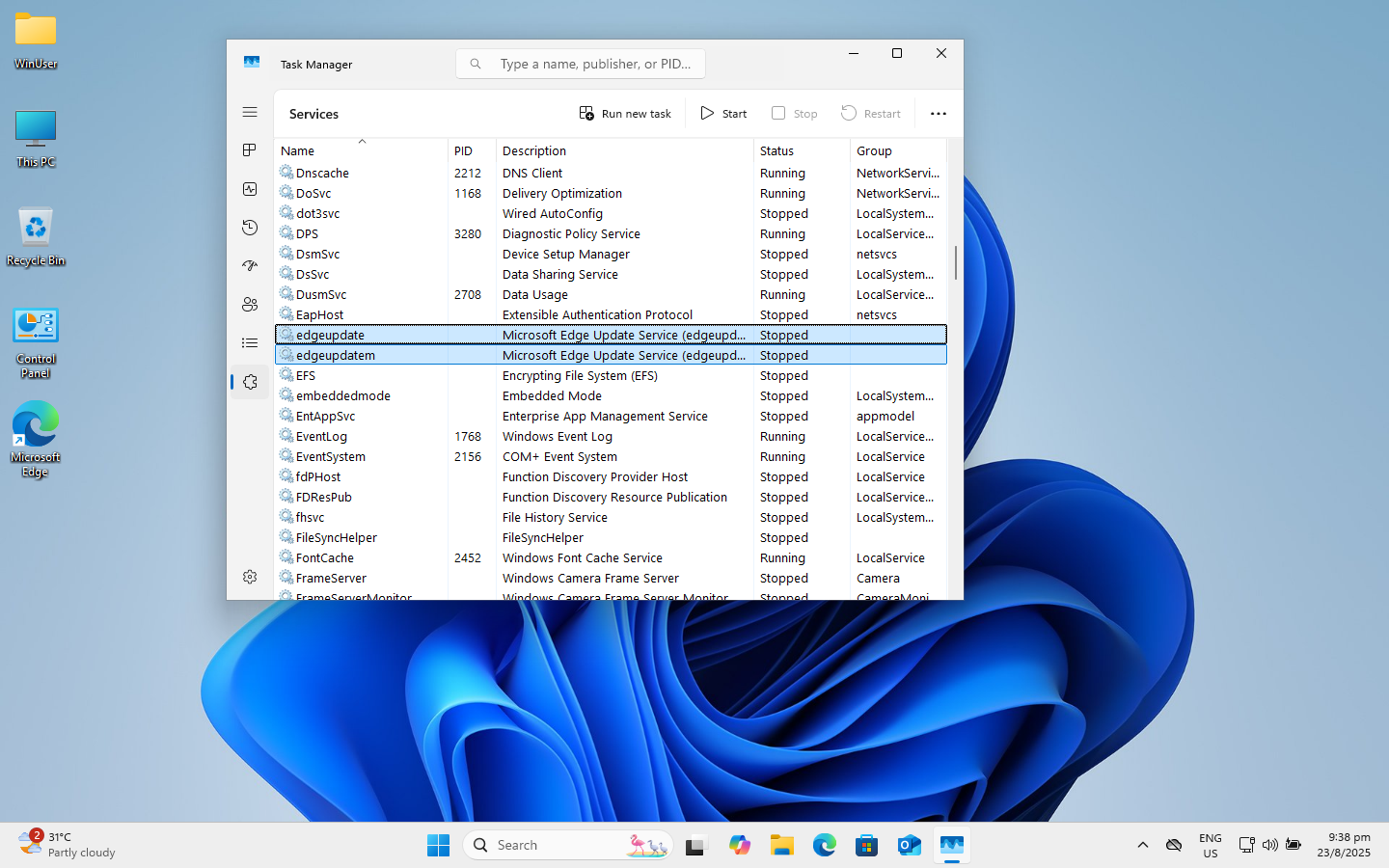
Task: Click the appmodel group cell
Action: [x=885, y=416]
